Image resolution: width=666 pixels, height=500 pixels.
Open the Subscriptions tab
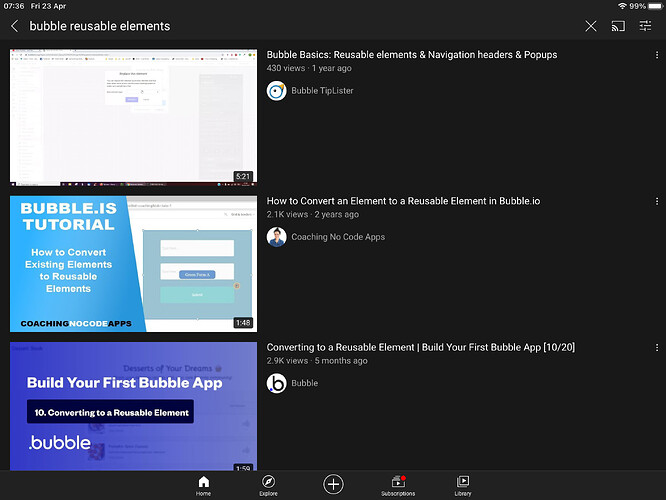pos(398,486)
